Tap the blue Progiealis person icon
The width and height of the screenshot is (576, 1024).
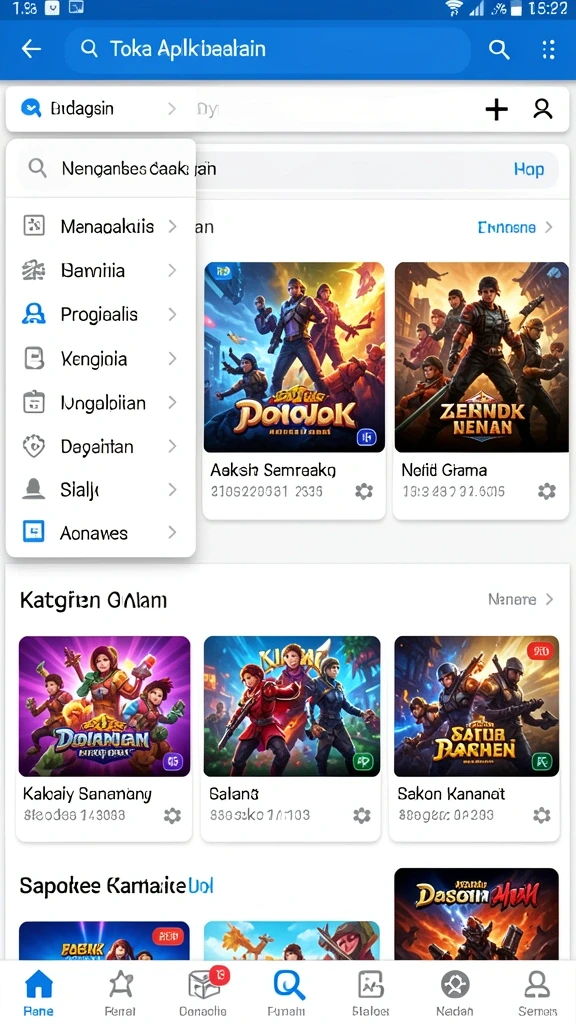coord(34,315)
